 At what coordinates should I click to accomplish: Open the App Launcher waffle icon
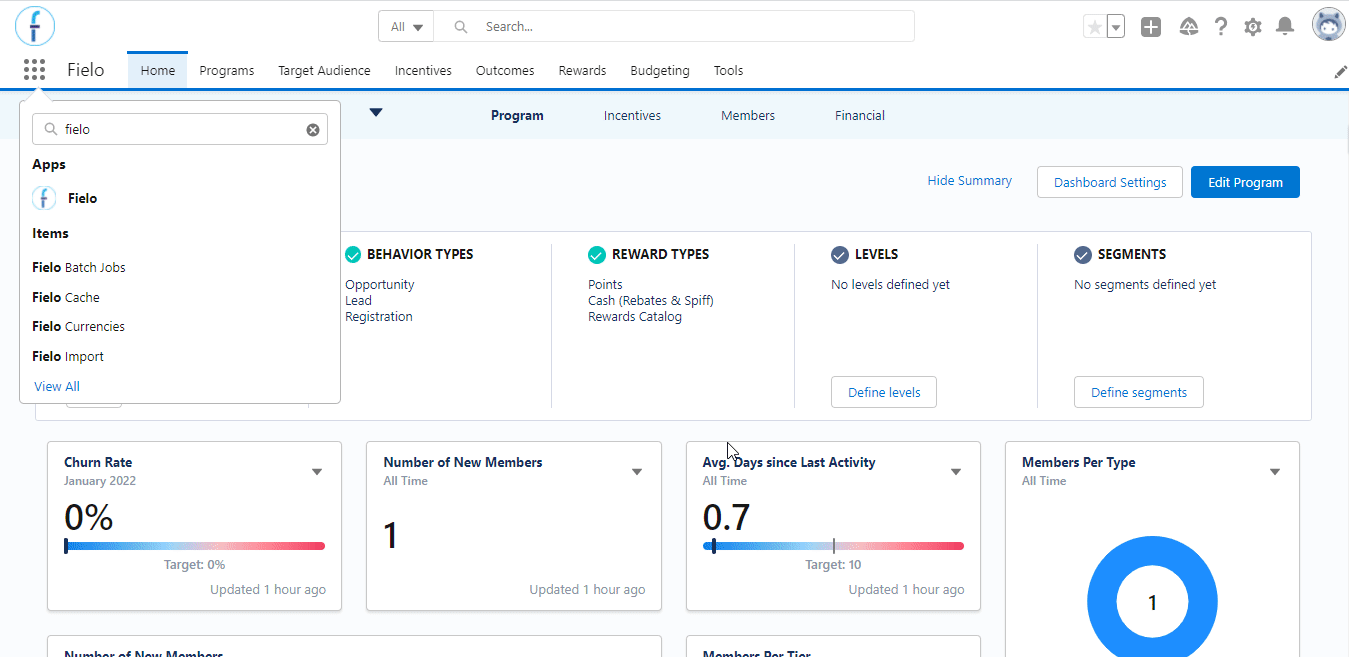(x=34, y=70)
